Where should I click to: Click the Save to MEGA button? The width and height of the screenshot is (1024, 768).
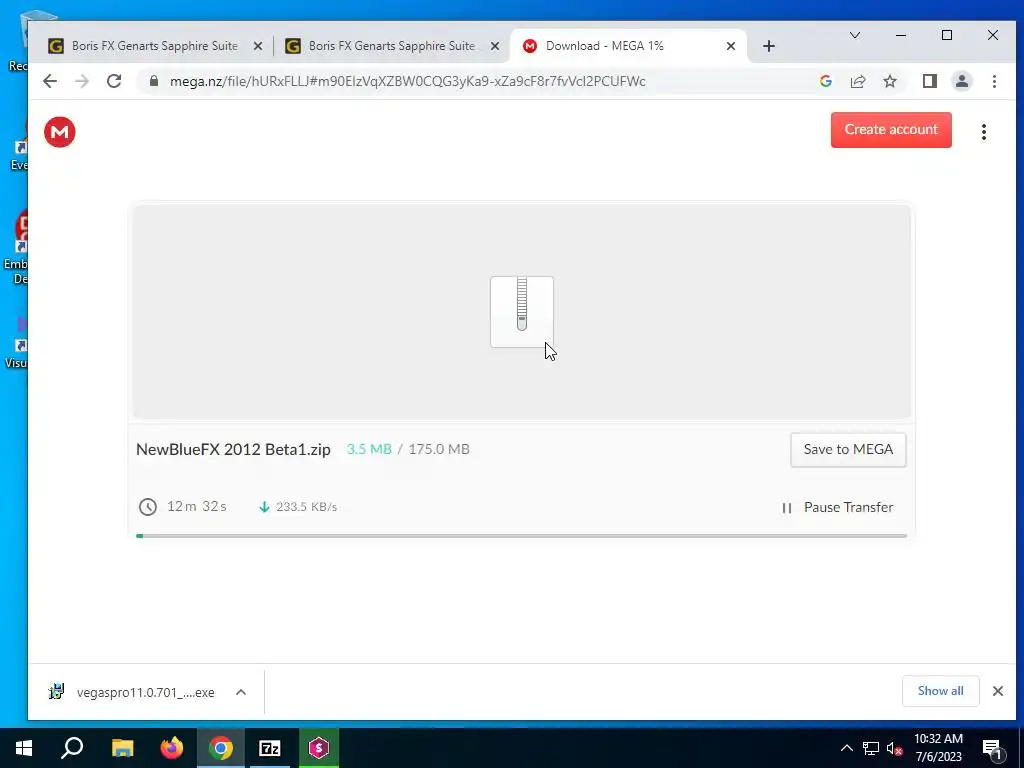848,449
